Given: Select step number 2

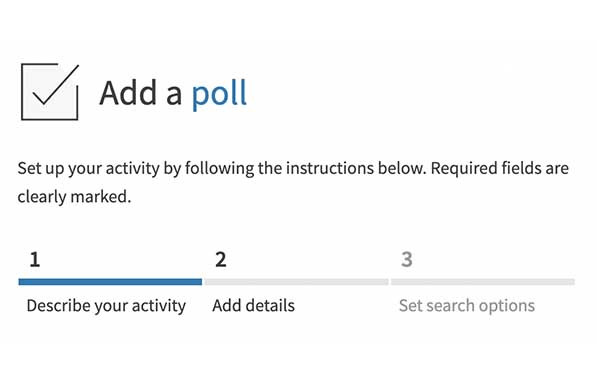Looking at the screenshot, I should 221,260.
